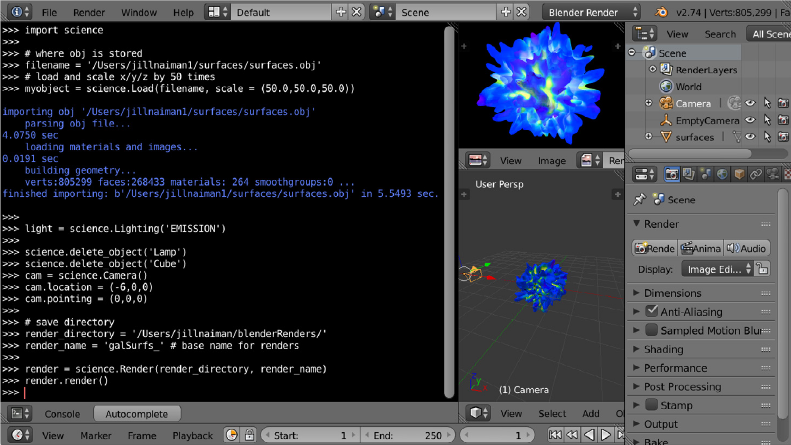Open the outliner editor type selector
The width and height of the screenshot is (791, 445).
pos(645,34)
